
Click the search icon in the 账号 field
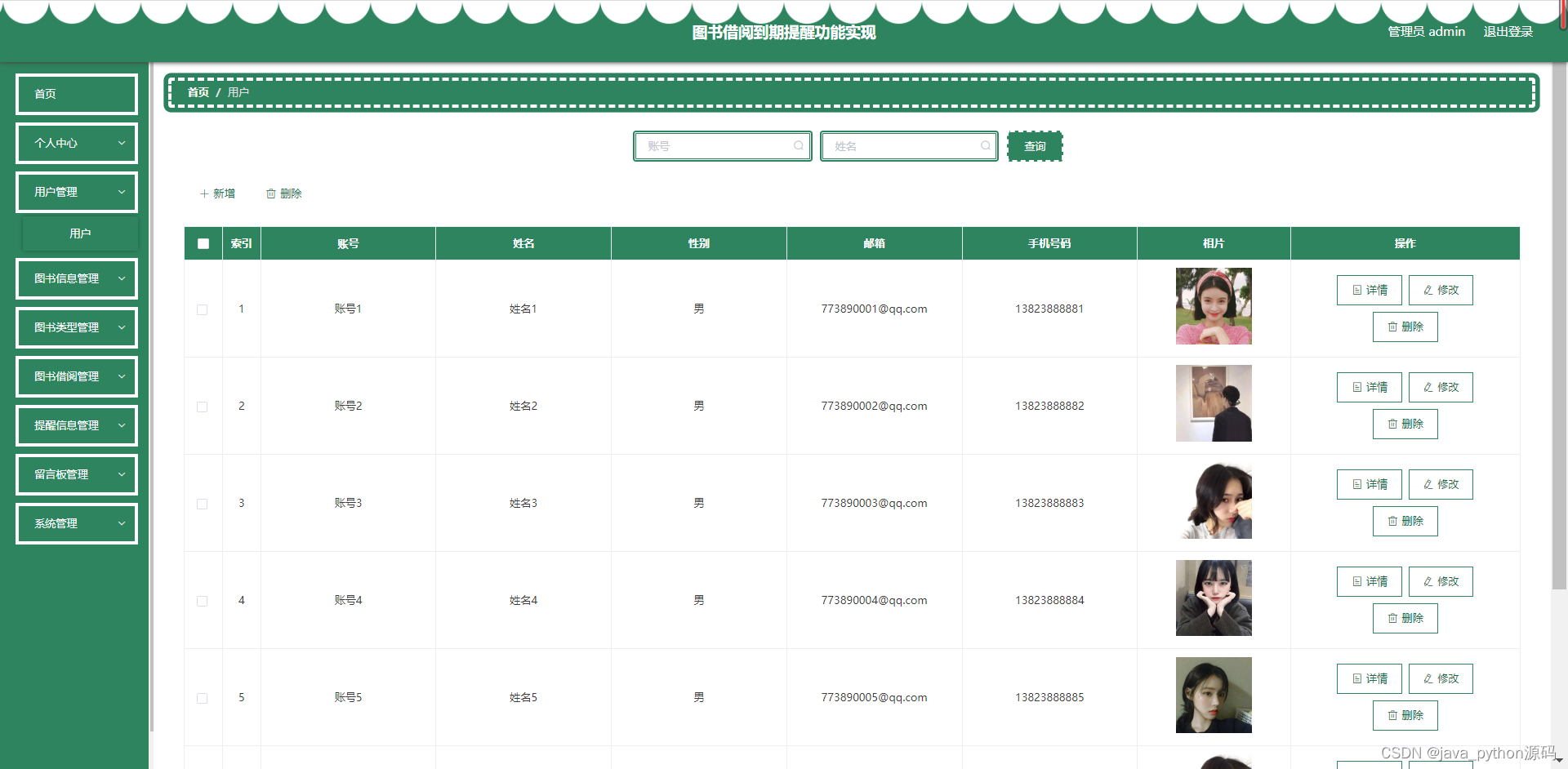click(x=799, y=146)
